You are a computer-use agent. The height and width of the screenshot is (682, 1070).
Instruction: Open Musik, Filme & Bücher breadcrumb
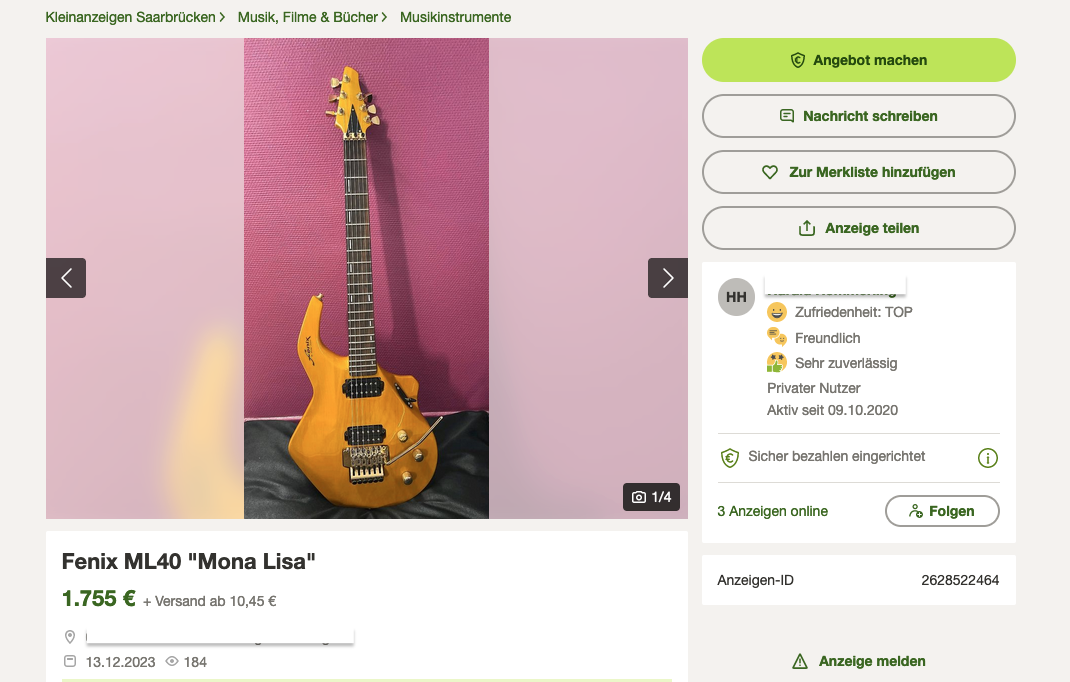308,17
